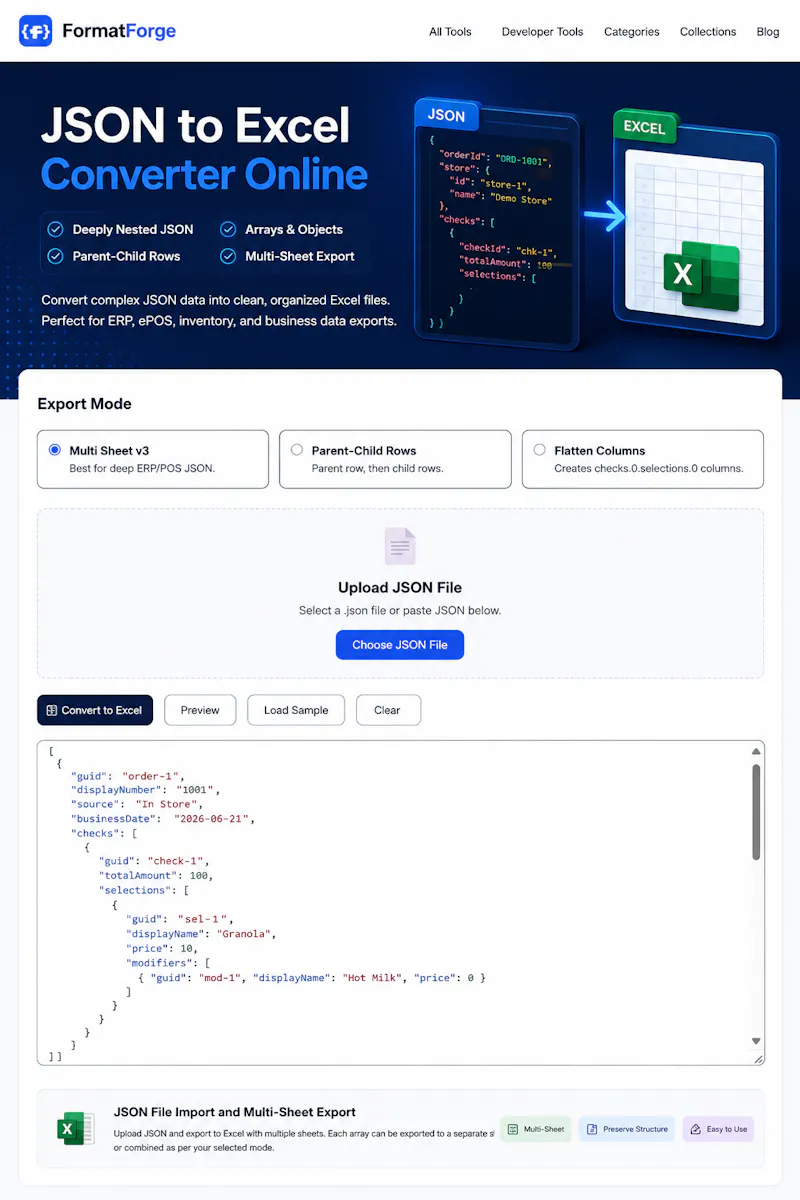Click the checkmark icon next to Multi-Sheet Export

pos(228,256)
